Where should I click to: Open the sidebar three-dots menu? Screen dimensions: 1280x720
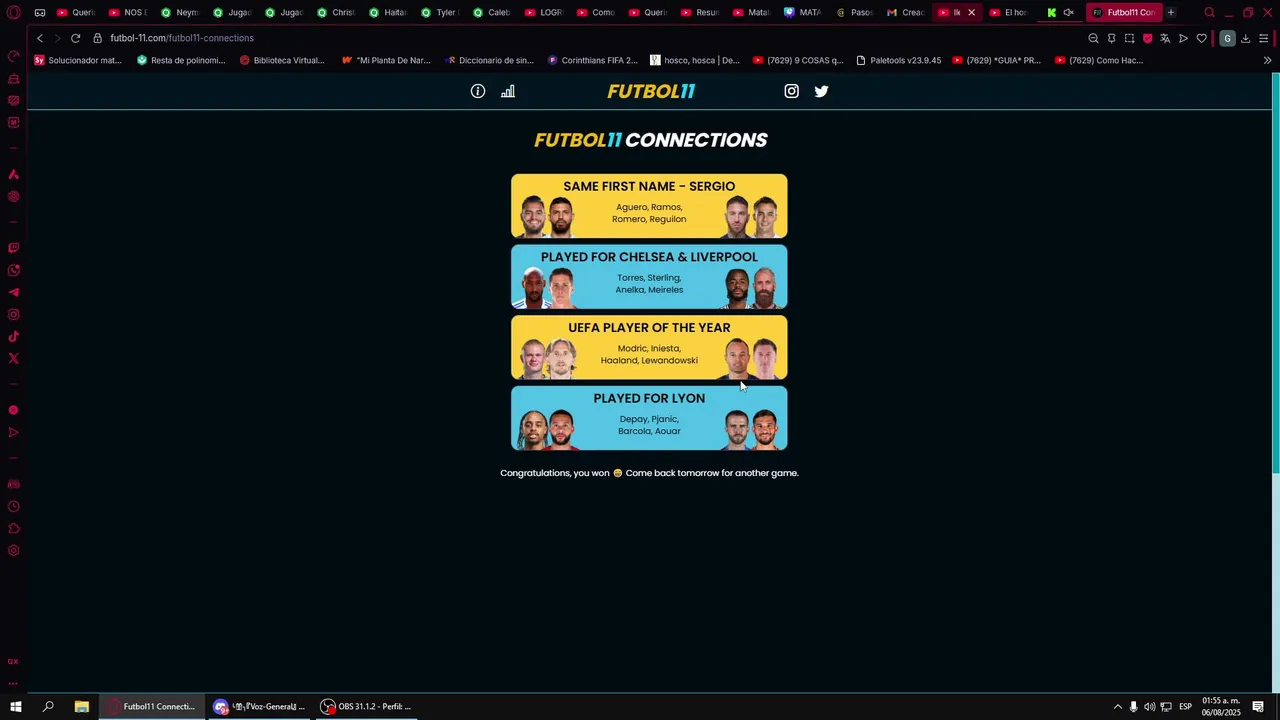tap(14, 683)
